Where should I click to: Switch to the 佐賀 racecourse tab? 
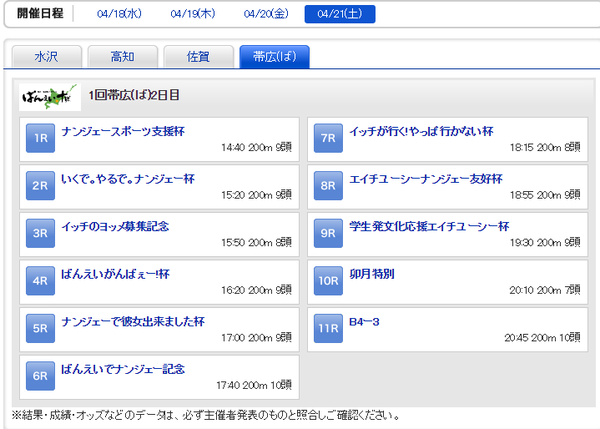coord(198,57)
